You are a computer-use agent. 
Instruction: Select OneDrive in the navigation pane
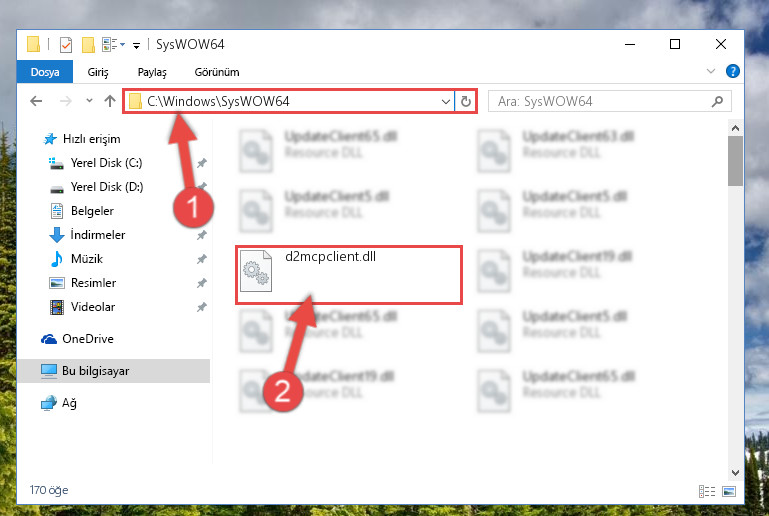pyautogui.click(x=88, y=339)
